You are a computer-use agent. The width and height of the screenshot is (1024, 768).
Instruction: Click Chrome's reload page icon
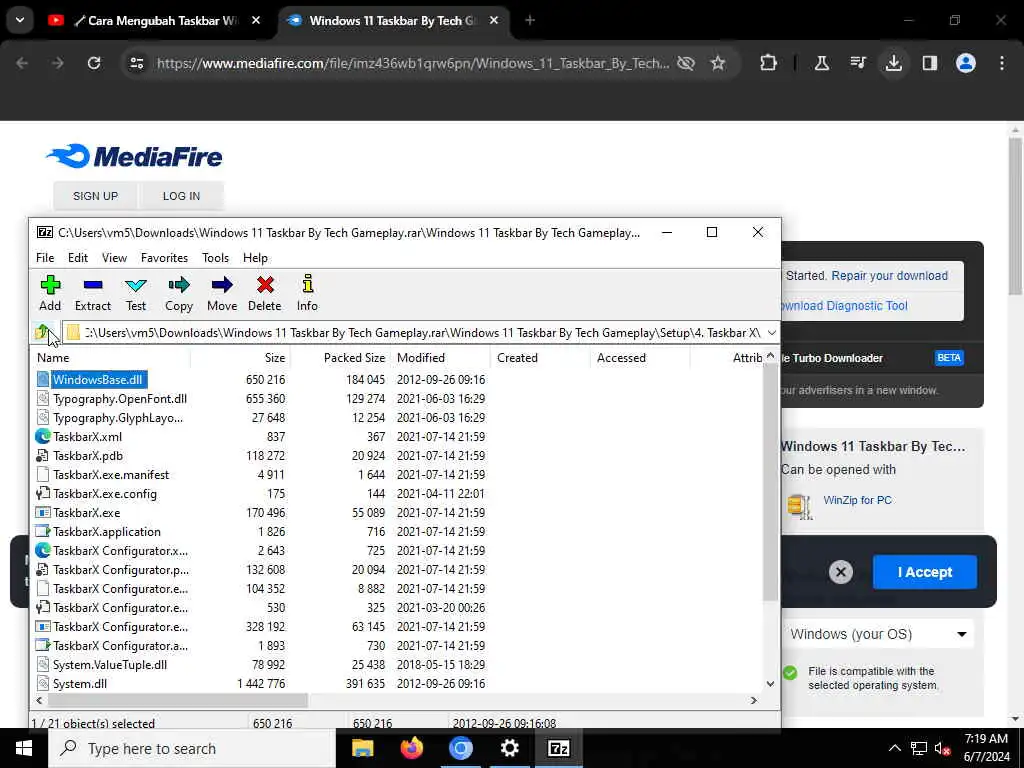point(94,63)
